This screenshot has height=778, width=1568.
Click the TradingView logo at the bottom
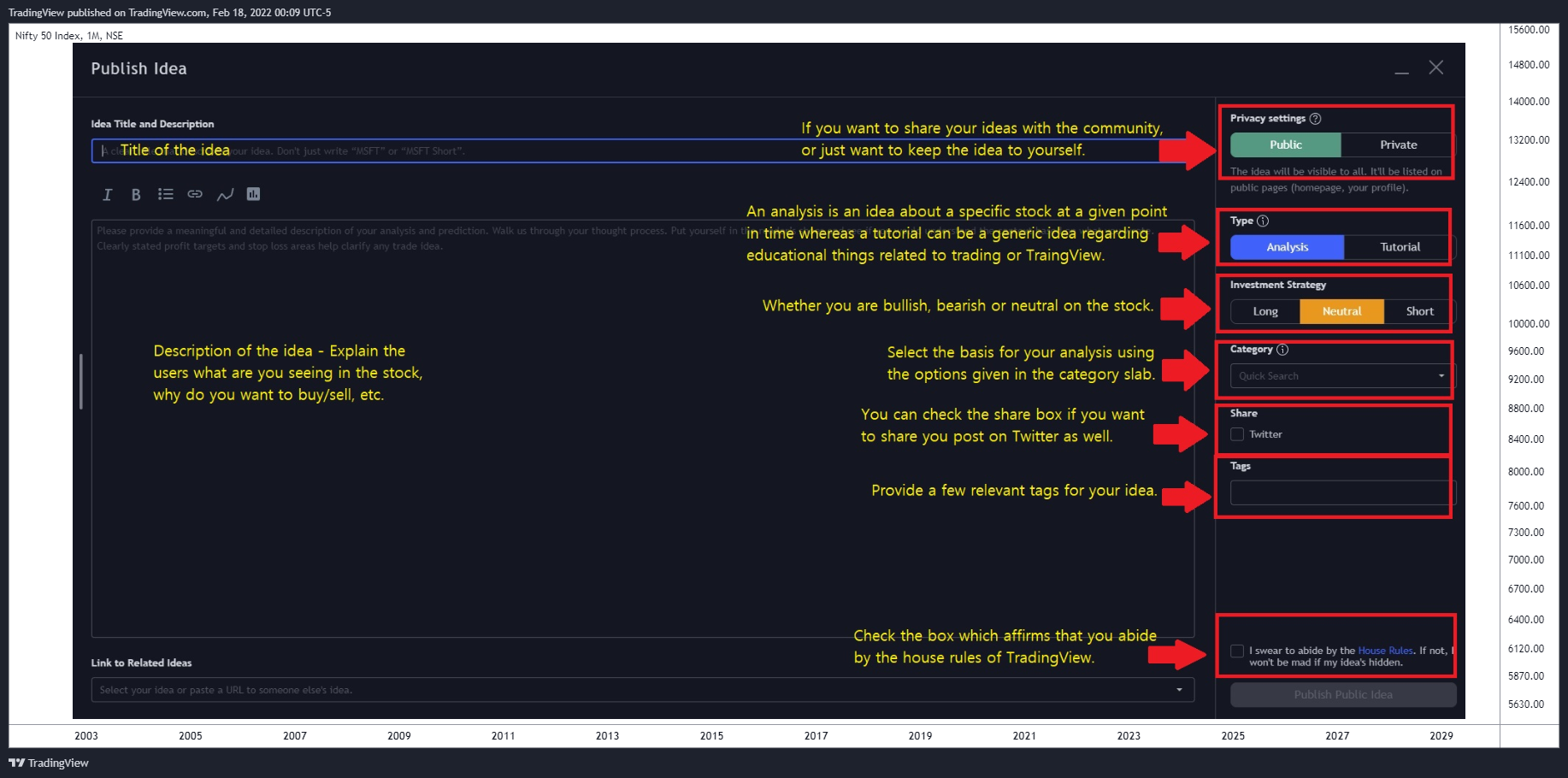[x=49, y=763]
